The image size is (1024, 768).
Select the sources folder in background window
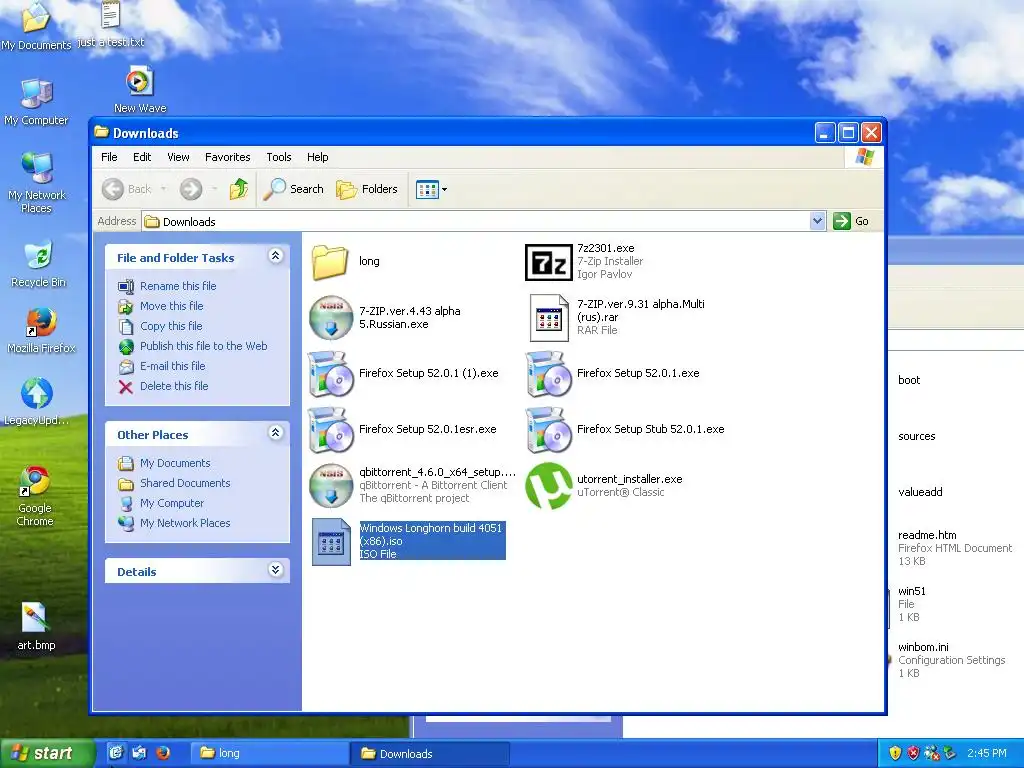click(x=916, y=436)
